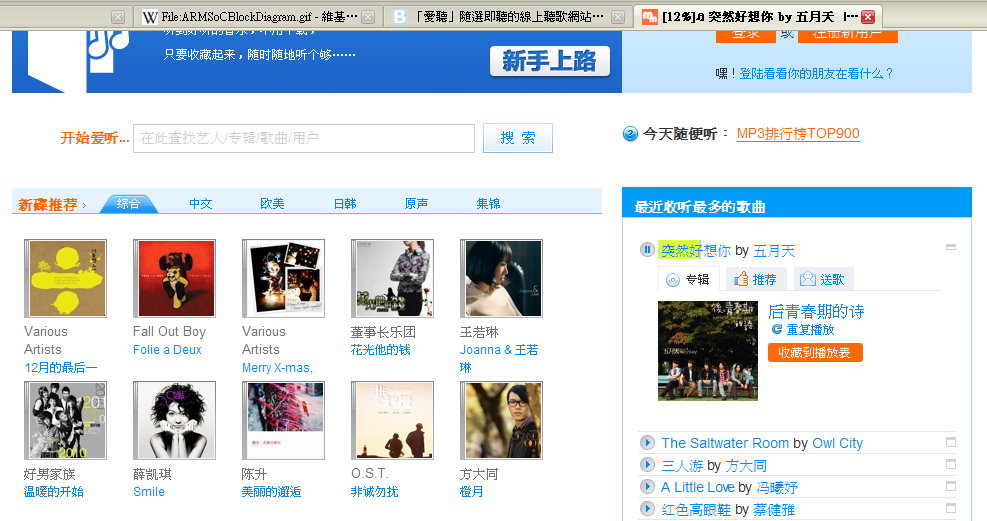
Task: Open the 送歌 send song tab
Action: click(823, 279)
